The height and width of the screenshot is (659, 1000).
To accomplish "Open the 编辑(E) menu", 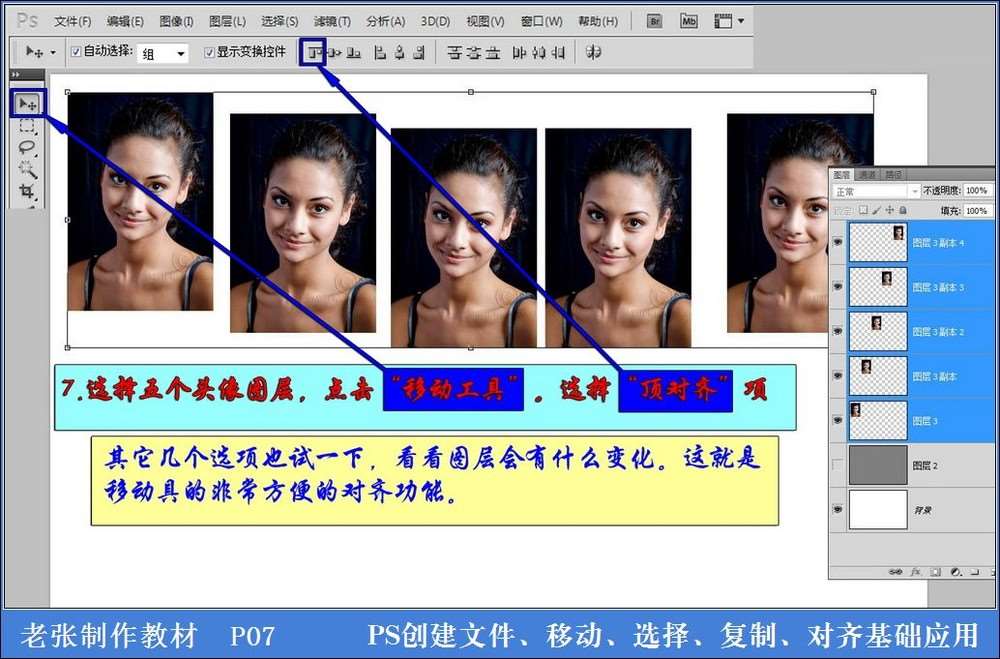I will pyautogui.click(x=125, y=21).
